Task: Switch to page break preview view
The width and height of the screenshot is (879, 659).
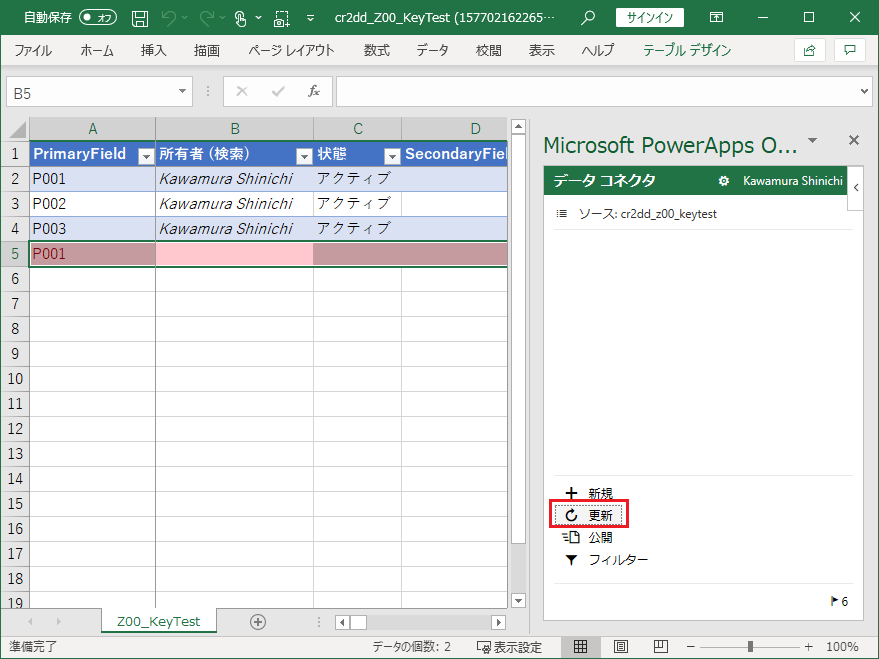Action: tap(660, 646)
